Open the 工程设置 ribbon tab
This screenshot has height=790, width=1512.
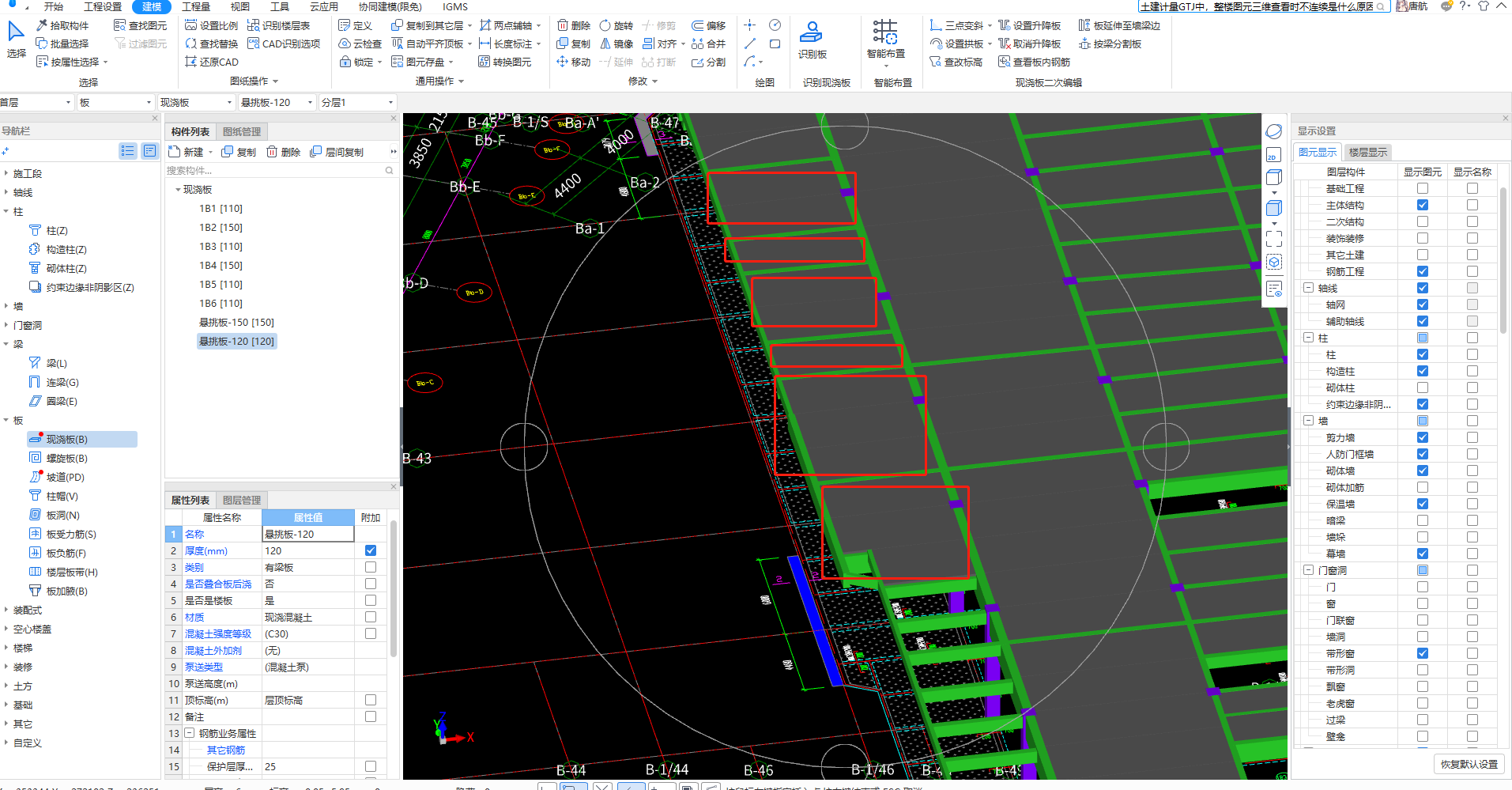(x=103, y=6)
